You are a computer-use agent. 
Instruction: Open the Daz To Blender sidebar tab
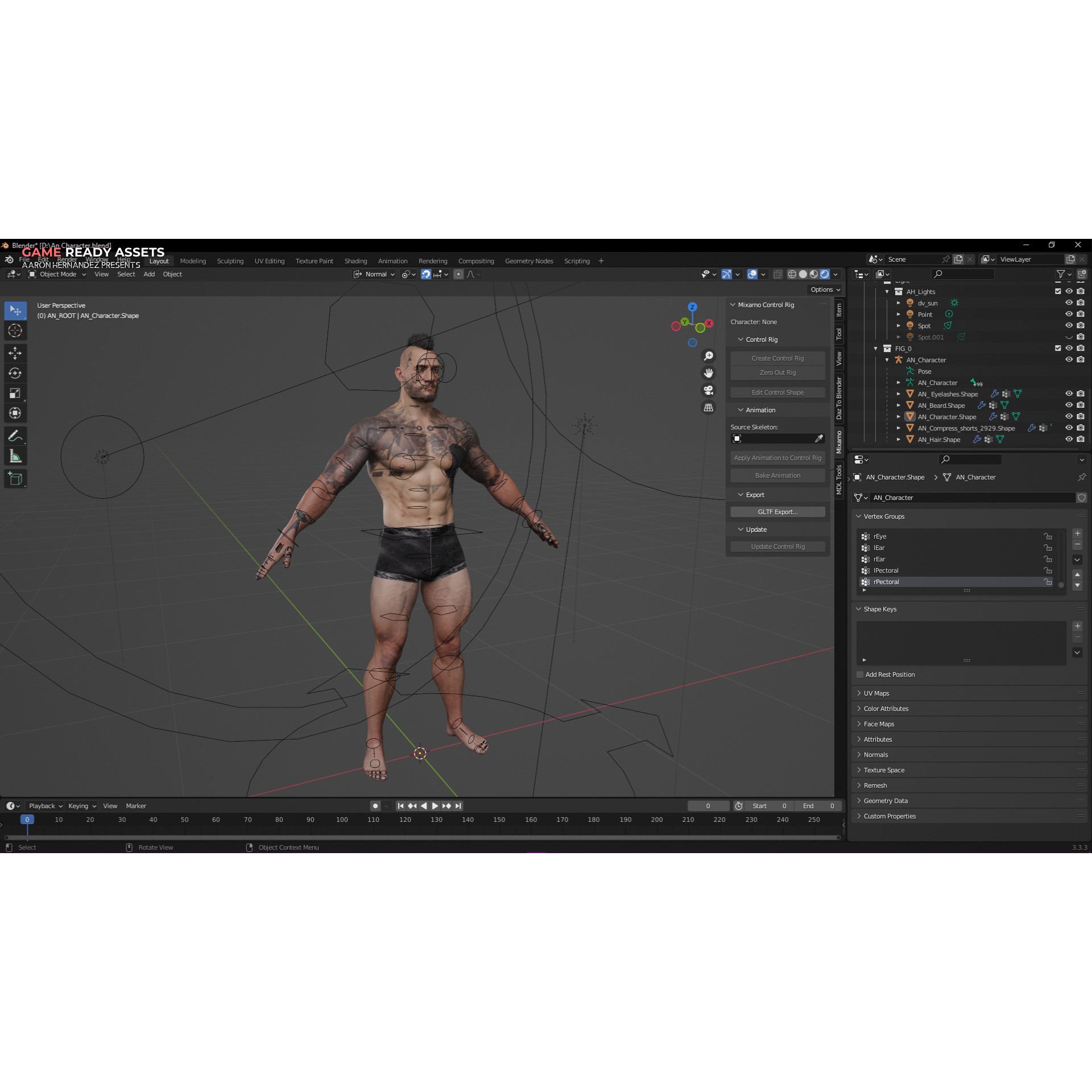tap(839, 398)
